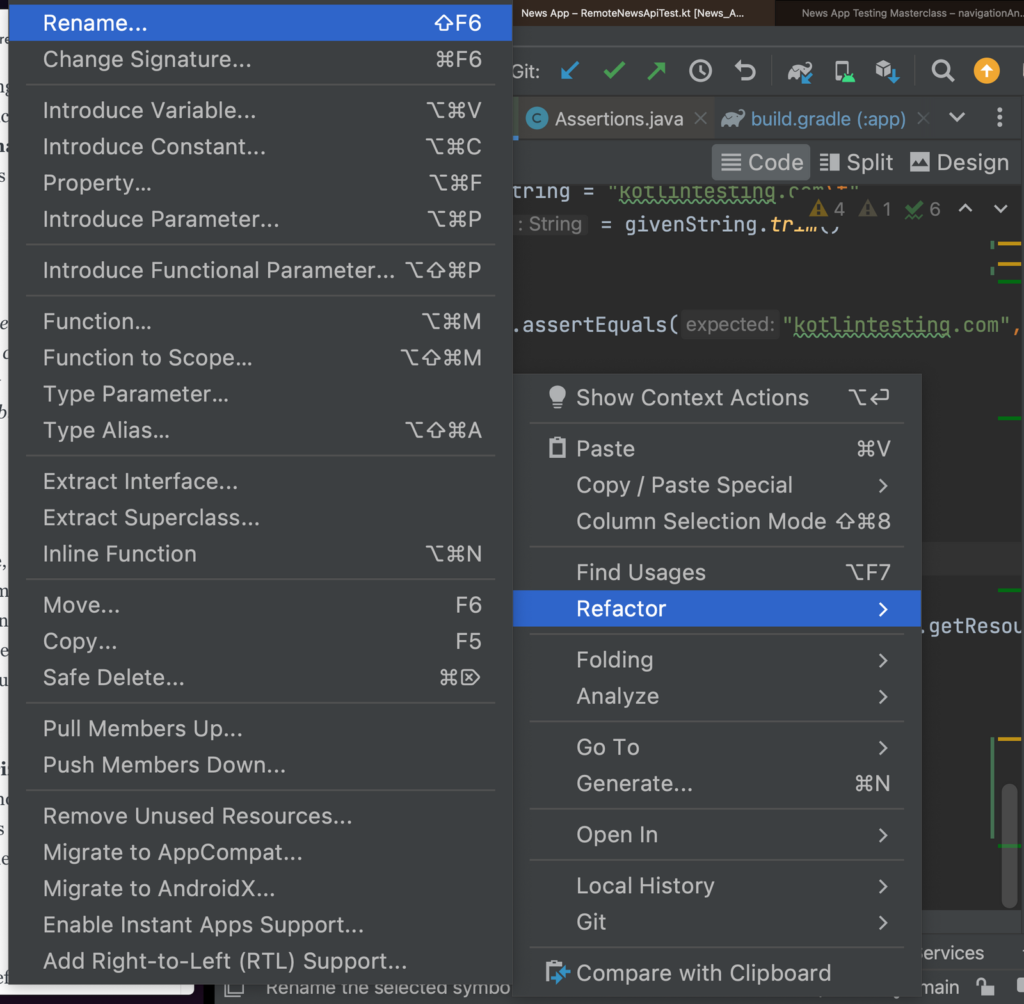Switch editor to Split view
Viewport: 1024px width, 1004px height.
(856, 162)
